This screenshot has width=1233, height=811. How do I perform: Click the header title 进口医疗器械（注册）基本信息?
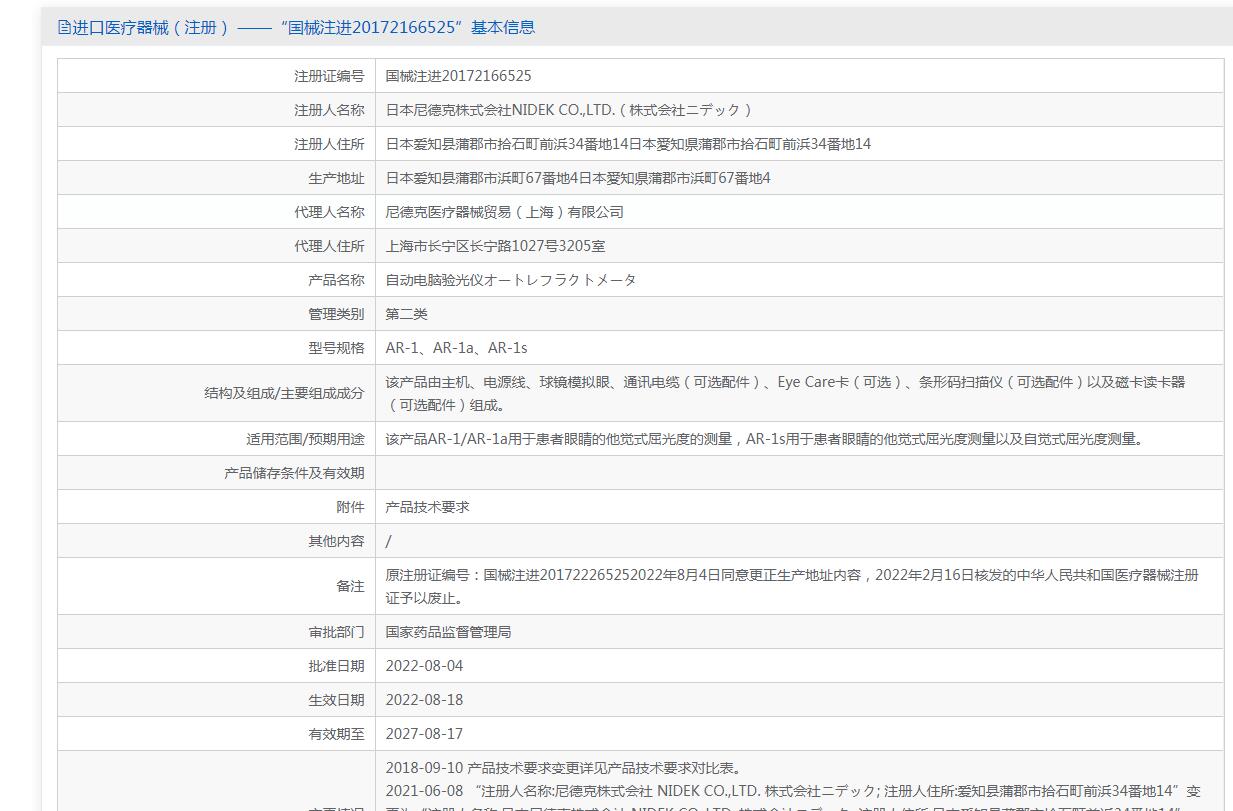[x=304, y=27]
